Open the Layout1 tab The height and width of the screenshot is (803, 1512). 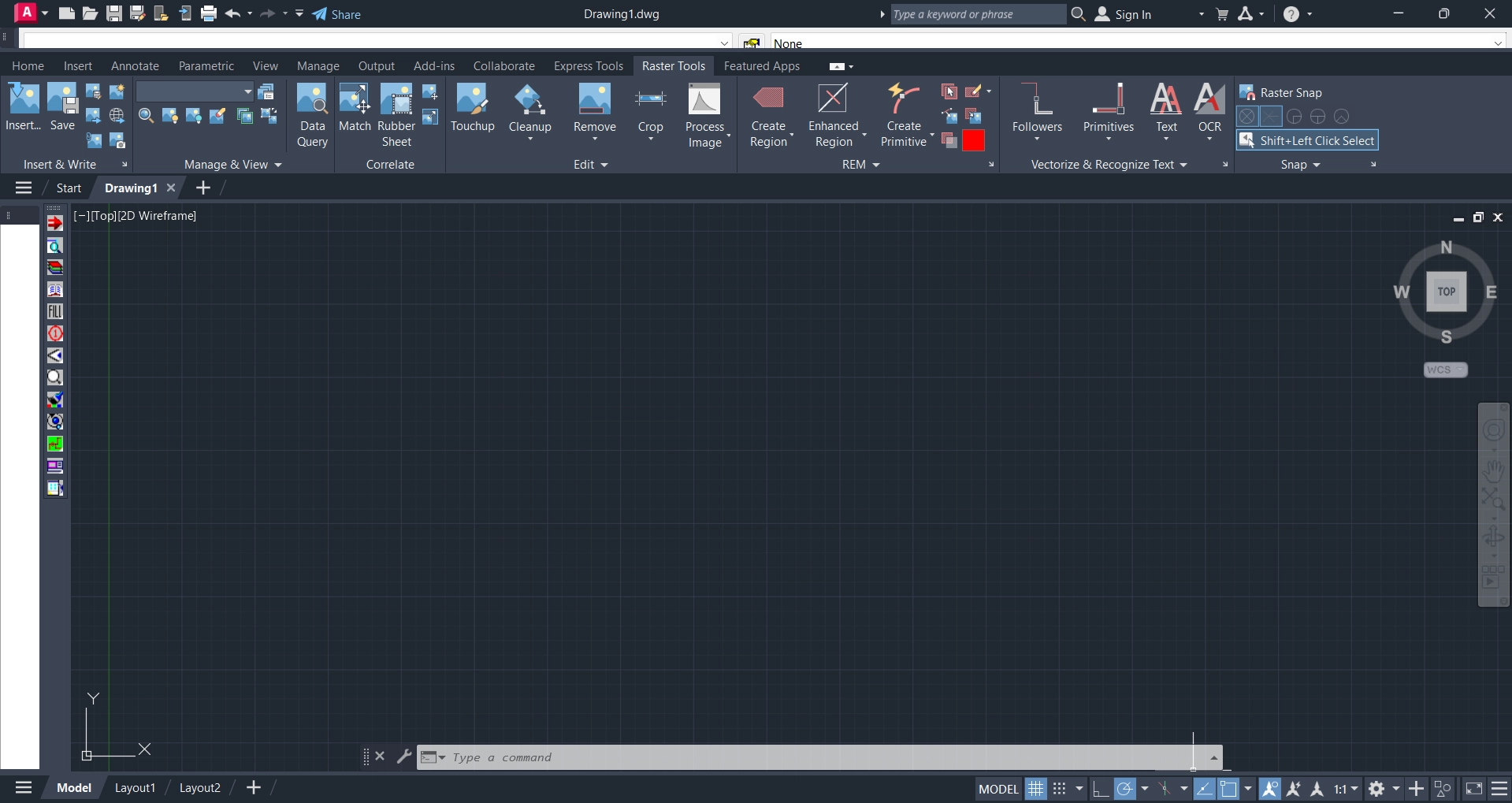point(135,788)
